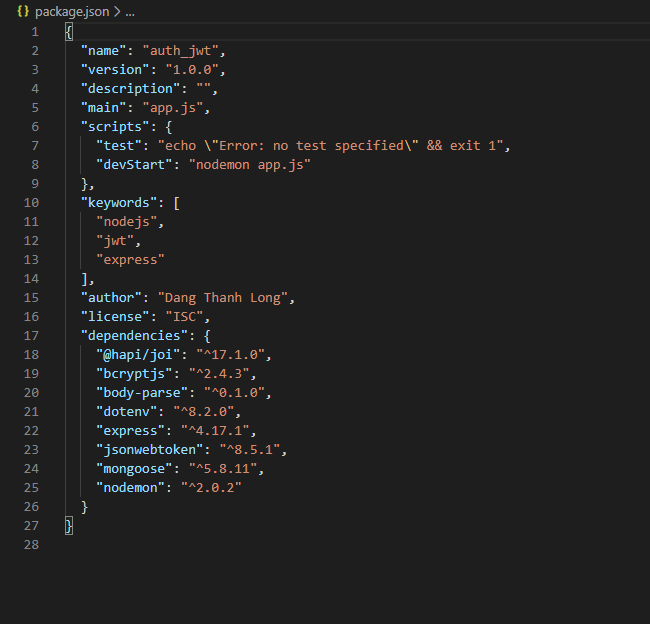The height and width of the screenshot is (624, 650).
Task: Click the "^8.5.1" version value
Action: pyautogui.click(x=250, y=450)
